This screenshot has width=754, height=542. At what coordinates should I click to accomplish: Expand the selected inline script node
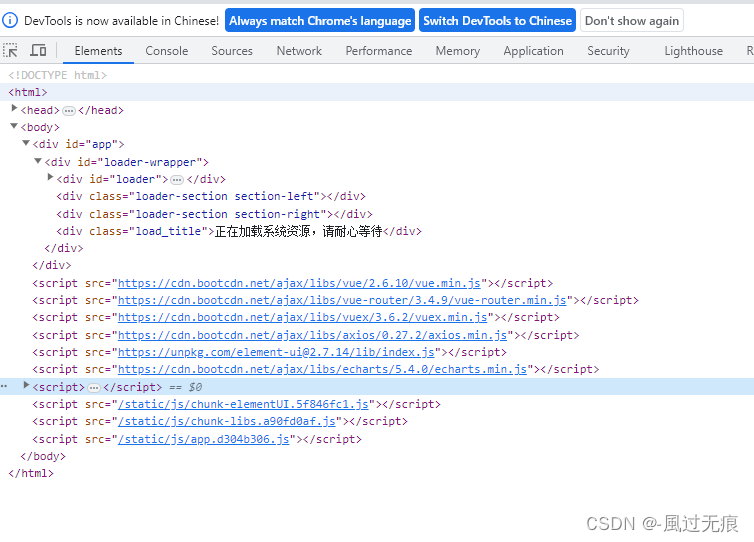pyautogui.click(x=26, y=386)
